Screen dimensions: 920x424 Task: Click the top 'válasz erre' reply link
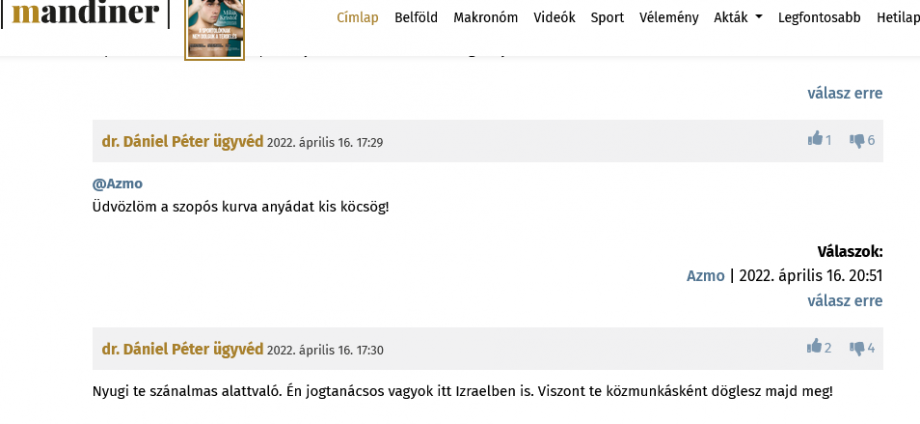pos(845,93)
